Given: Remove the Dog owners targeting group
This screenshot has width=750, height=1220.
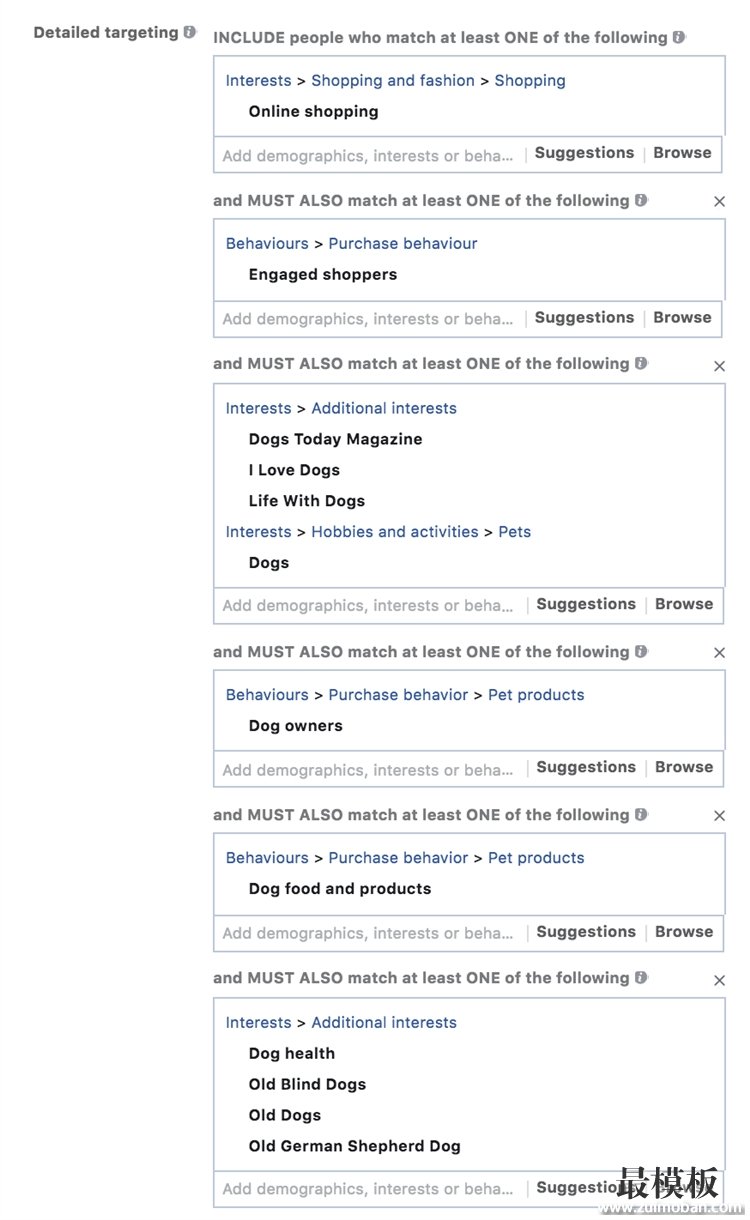Looking at the screenshot, I should coord(719,653).
